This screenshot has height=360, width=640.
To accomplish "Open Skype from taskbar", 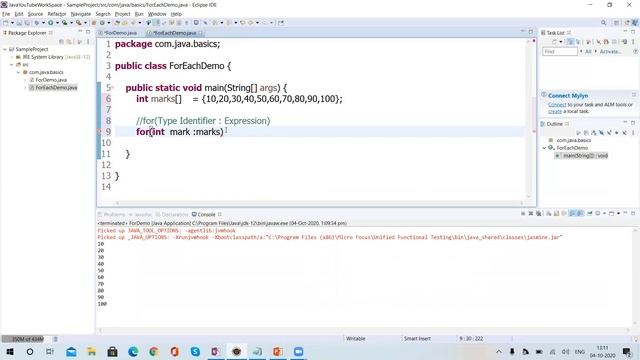I will (195, 351).
